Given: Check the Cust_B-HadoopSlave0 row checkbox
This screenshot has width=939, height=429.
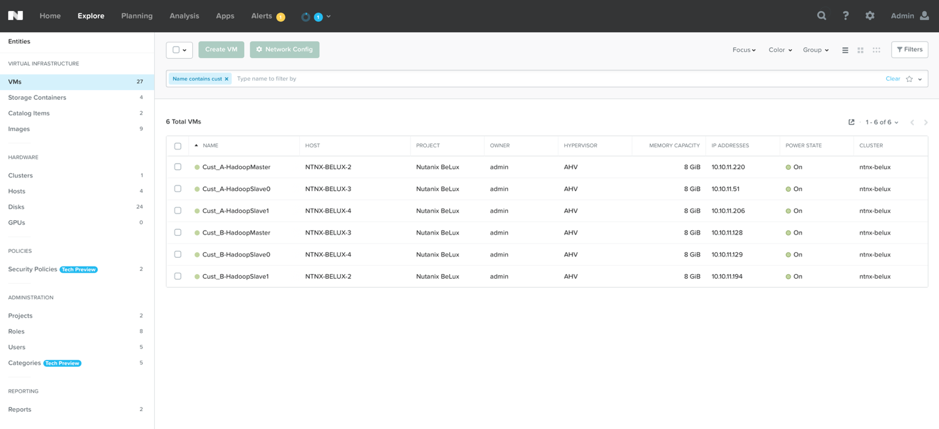Looking at the screenshot, I should (178, 254).
